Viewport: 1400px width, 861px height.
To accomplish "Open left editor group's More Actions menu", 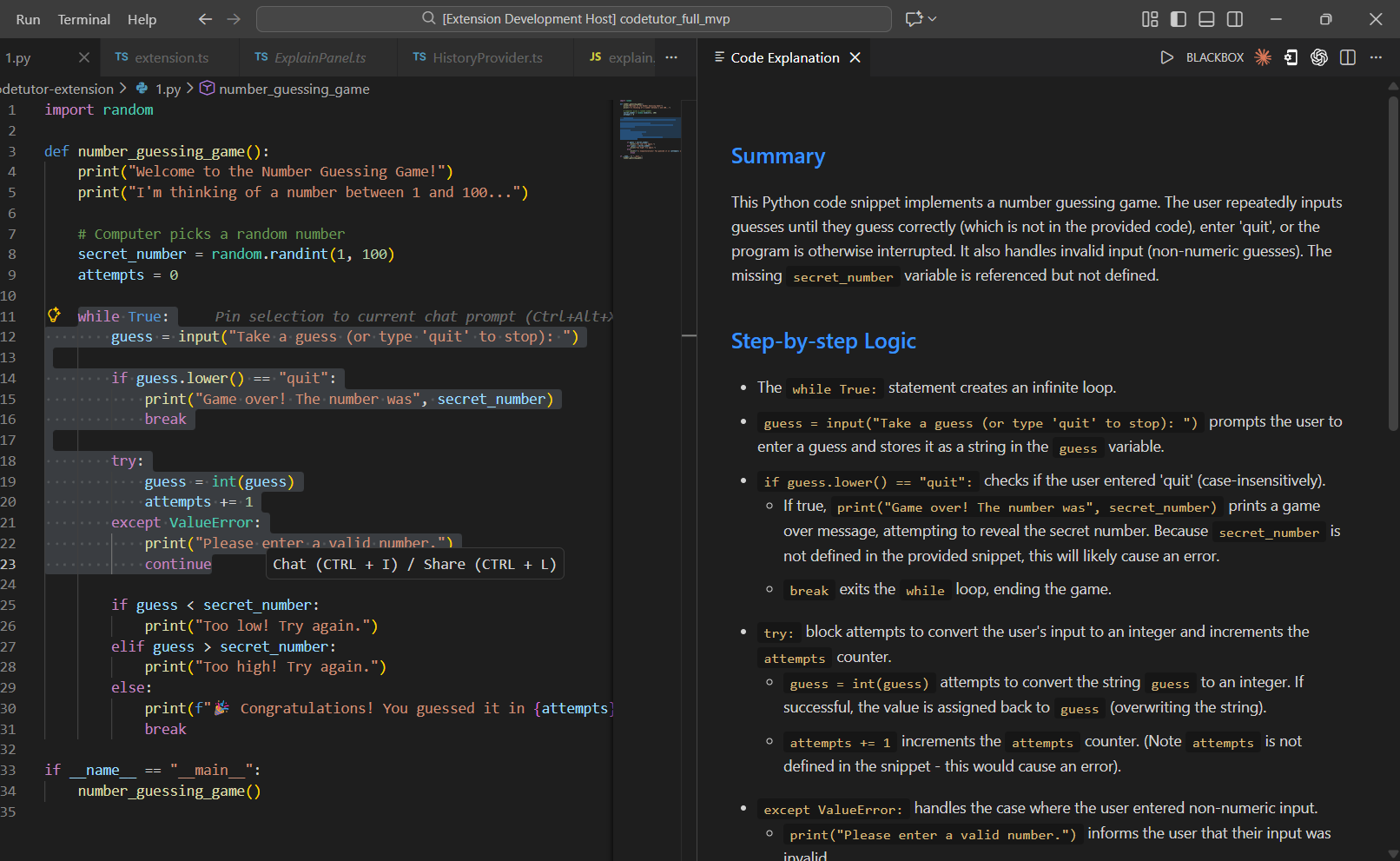I will (671, 57).
